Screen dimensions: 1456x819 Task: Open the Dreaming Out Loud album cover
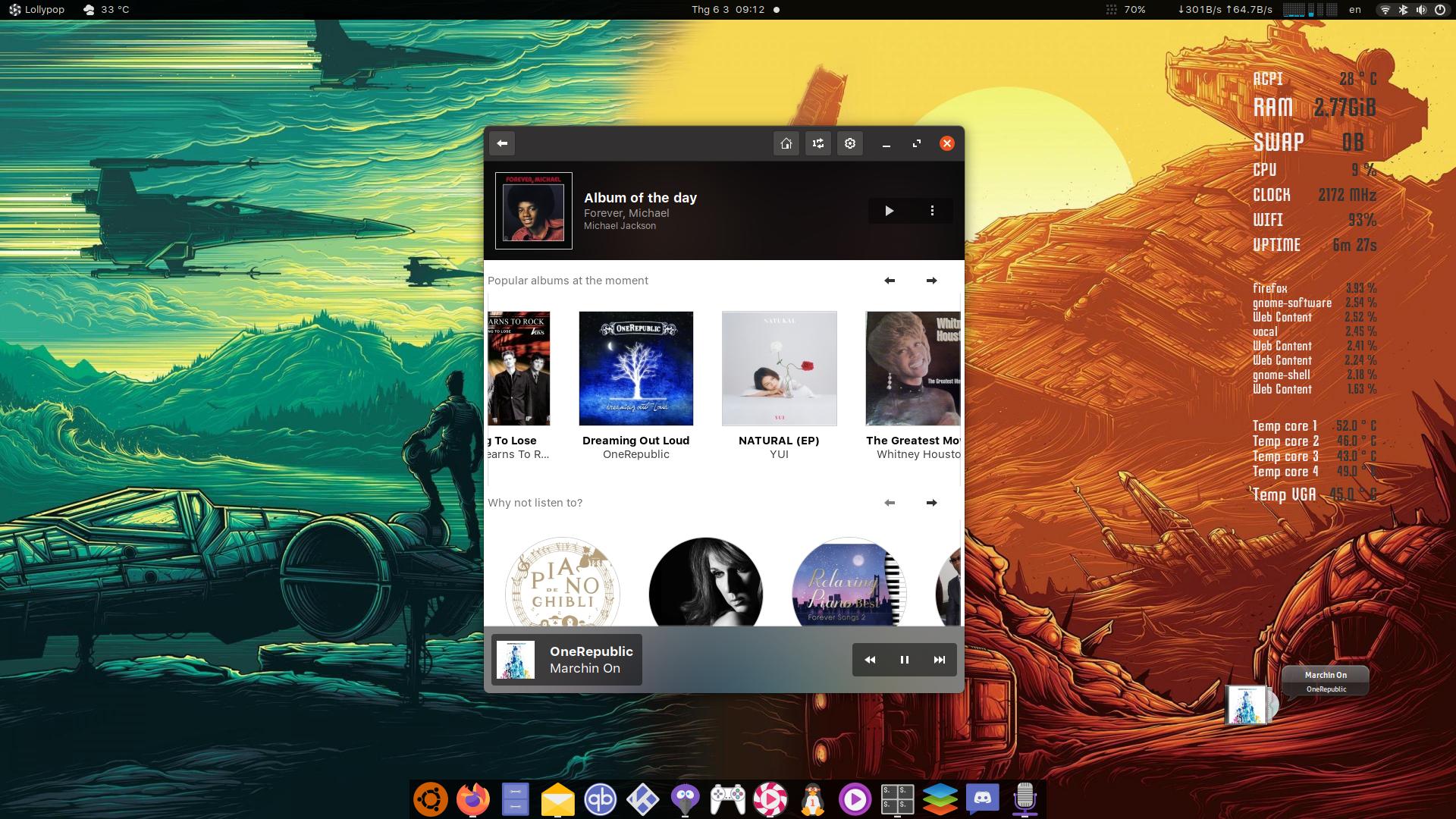[636, 369]
